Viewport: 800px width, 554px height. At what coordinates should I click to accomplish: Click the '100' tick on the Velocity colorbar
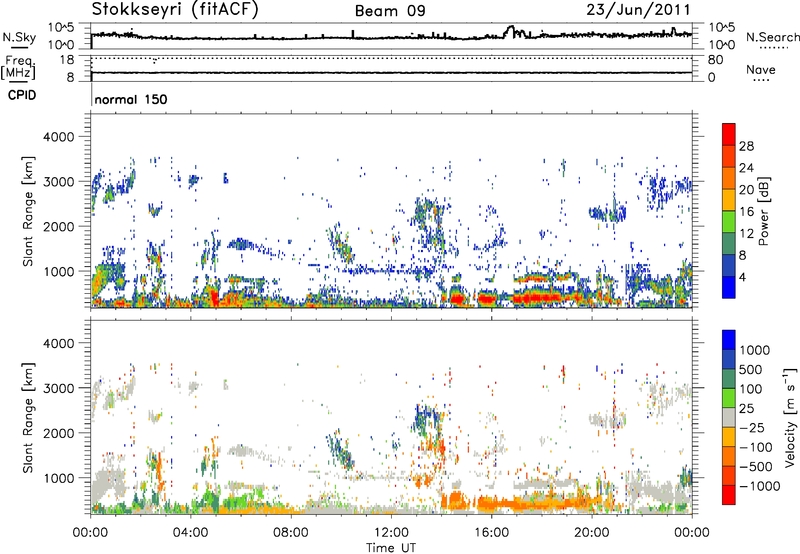click(751, 389)
